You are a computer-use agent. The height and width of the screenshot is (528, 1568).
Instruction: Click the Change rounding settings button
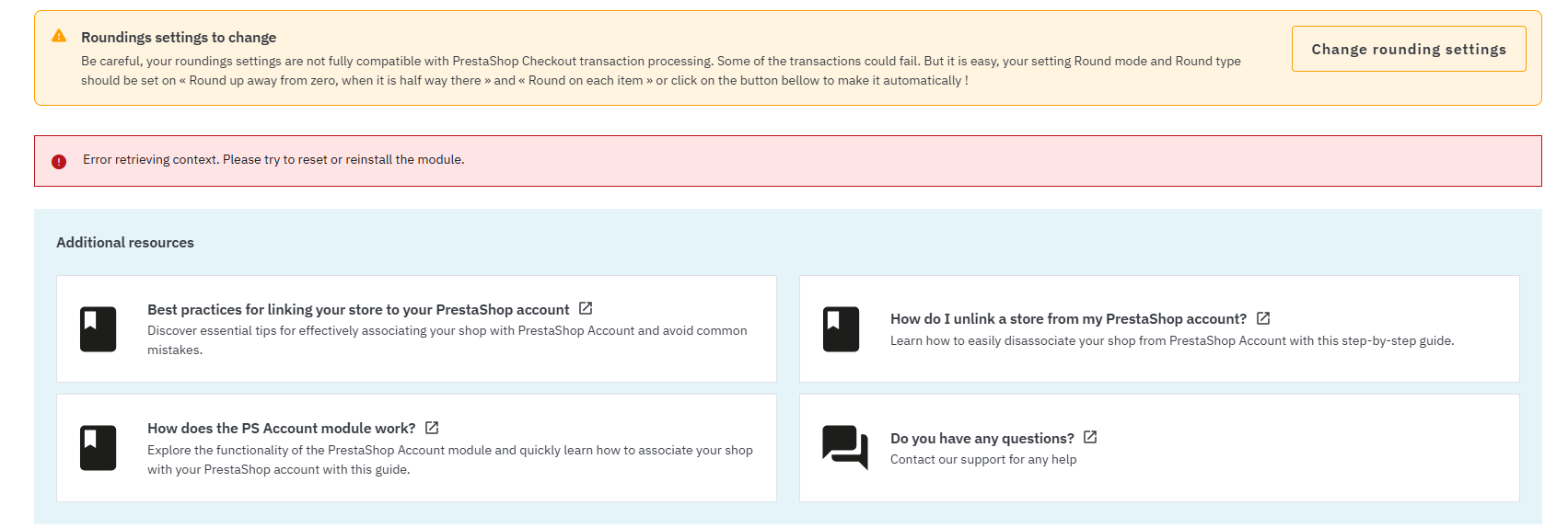point(1408,49)
